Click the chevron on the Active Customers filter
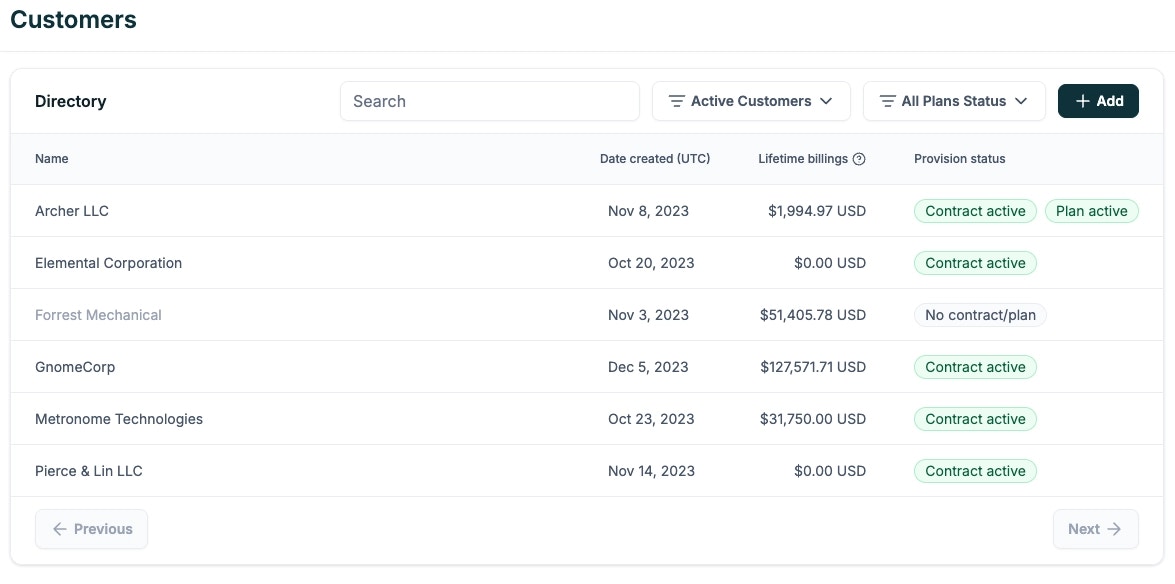The image size is (1175, 584). tap(827, 101)
